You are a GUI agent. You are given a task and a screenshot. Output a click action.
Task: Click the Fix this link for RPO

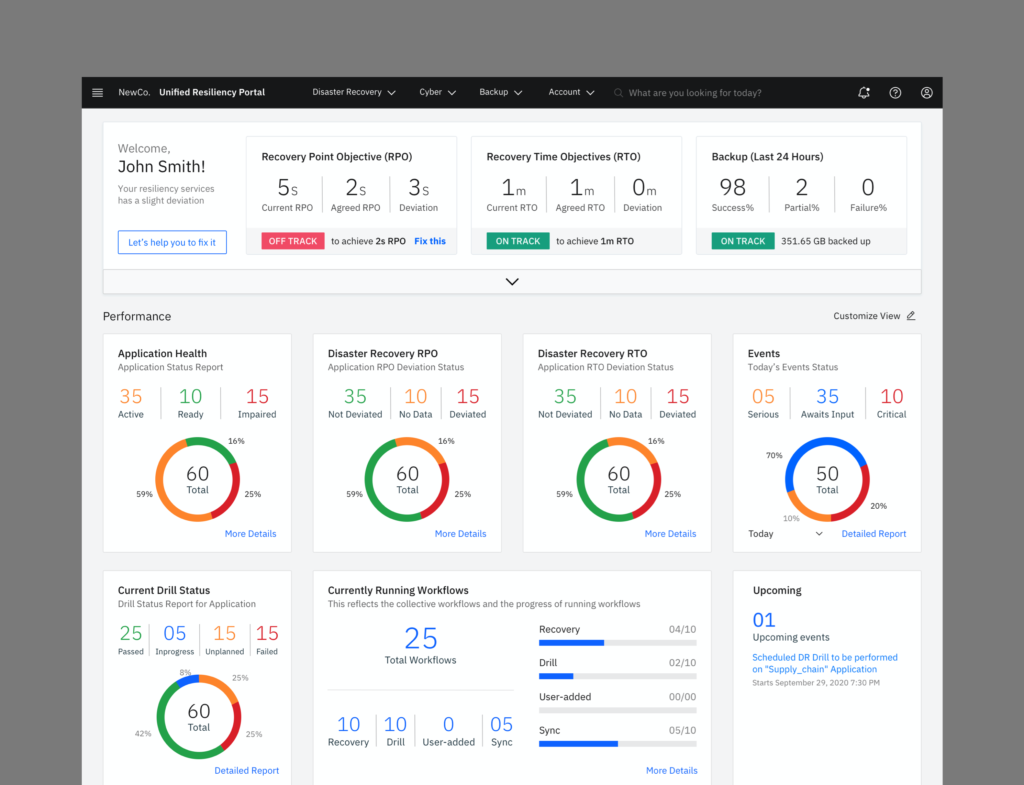tap(430, 241)
